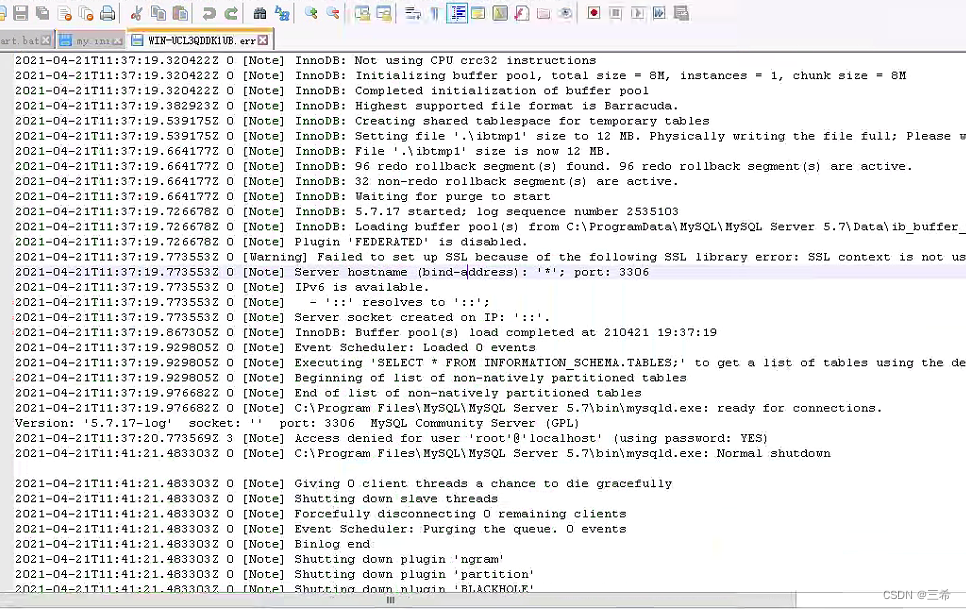Click the 'Plugin FEDERATED is disabled' line
This screenshot has width=966, height=610.
tap(271, 242)
